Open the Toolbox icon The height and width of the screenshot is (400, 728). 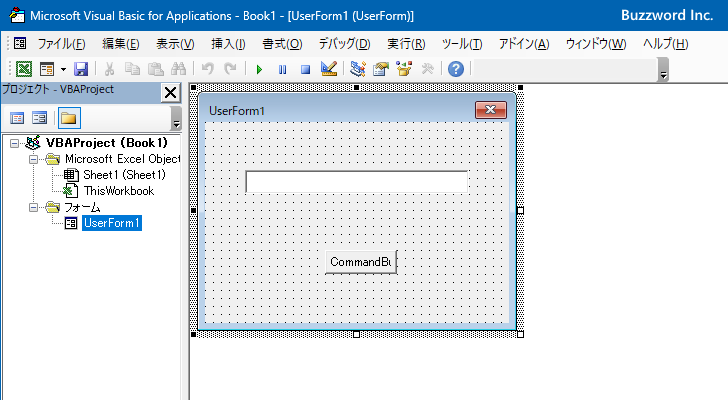427,69
